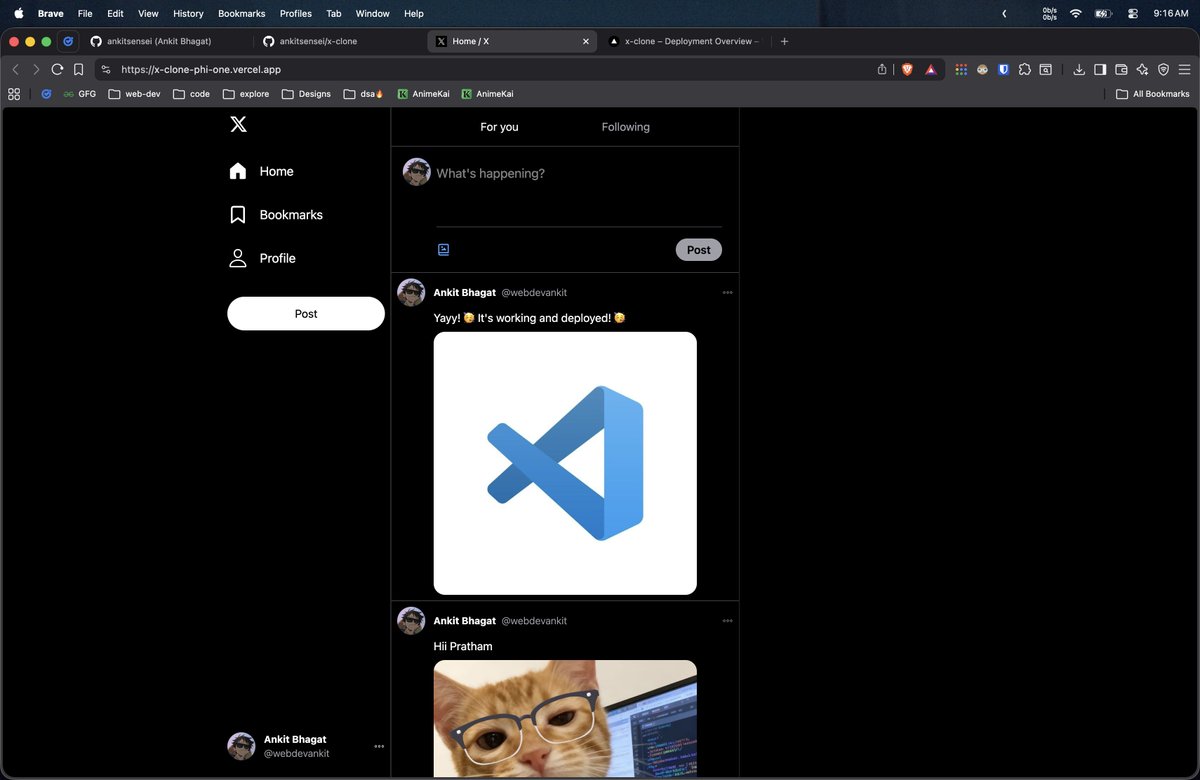Toggle the browser sidebar panel

(x=1100, y=70)
